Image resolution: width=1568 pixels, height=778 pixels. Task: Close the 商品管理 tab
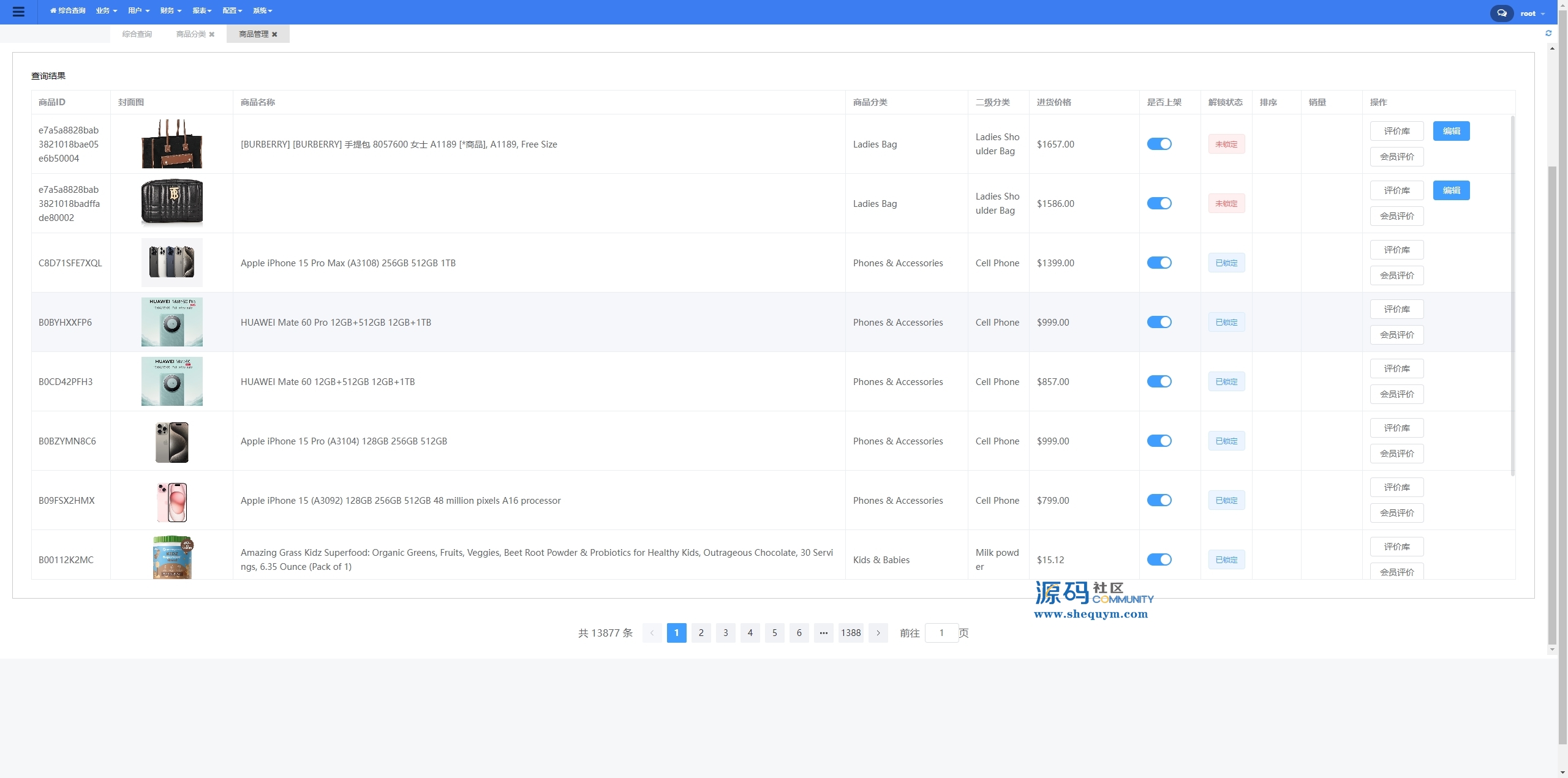pos(274,34)
